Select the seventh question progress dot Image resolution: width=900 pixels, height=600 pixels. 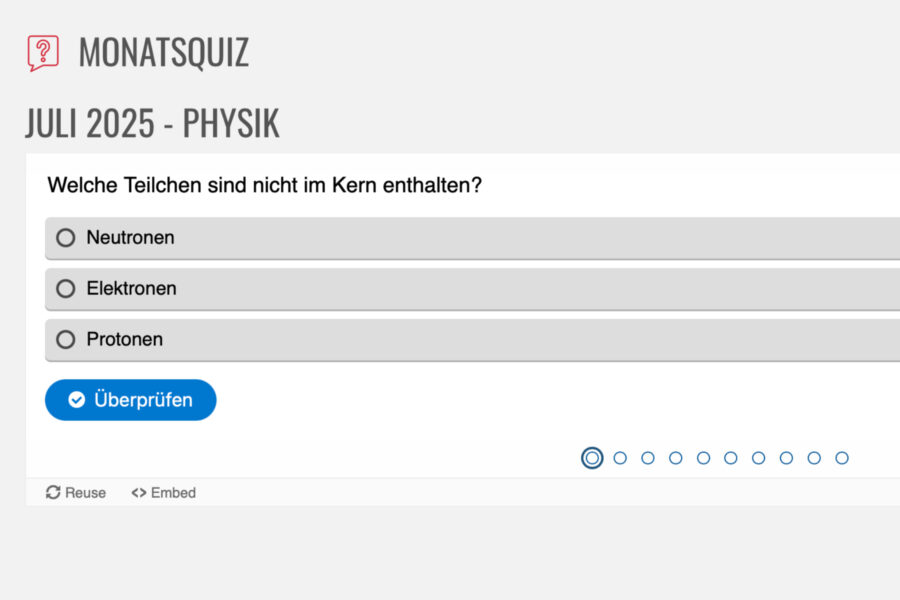[759, 458]
